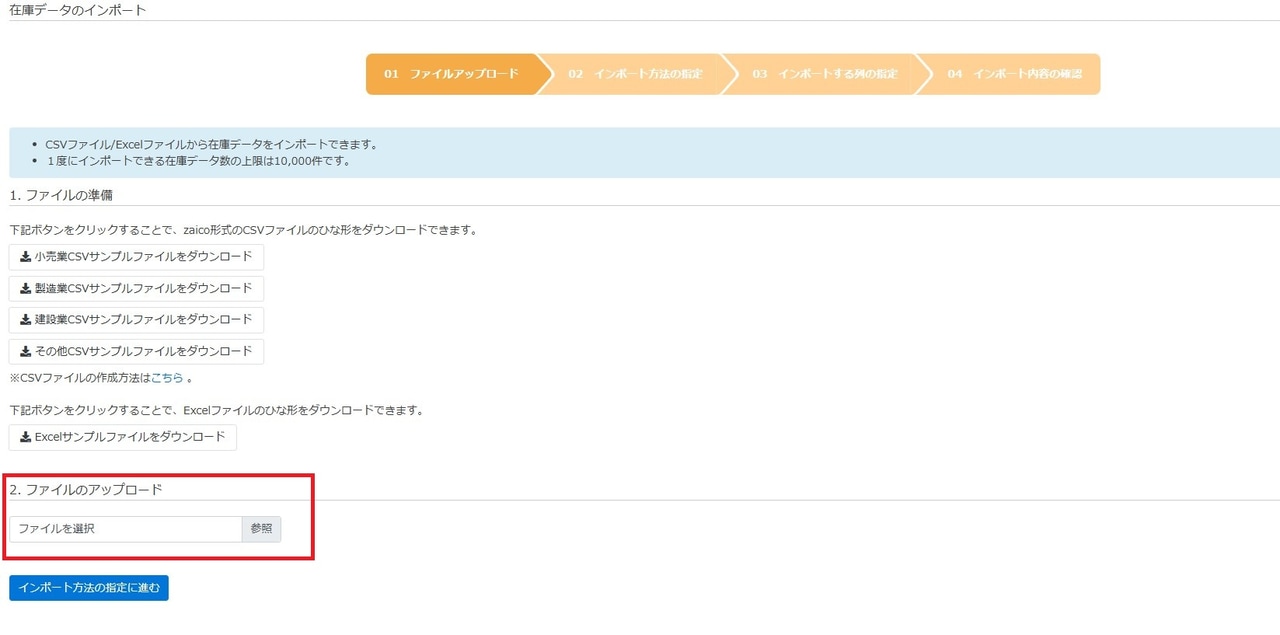Click the 在庫データのインポート page title

(x=78, y=10)
